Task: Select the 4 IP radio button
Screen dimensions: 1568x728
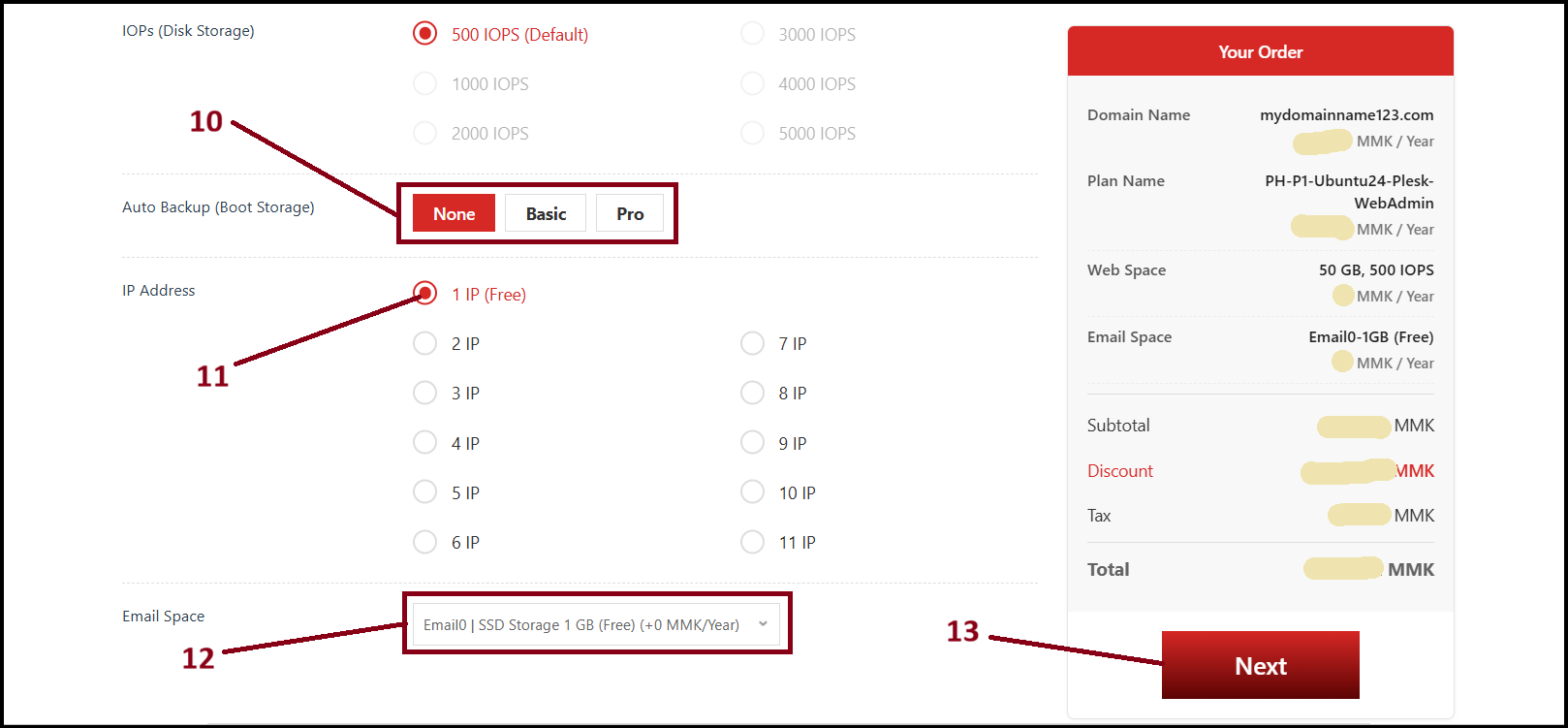Action: pos(424,442)
